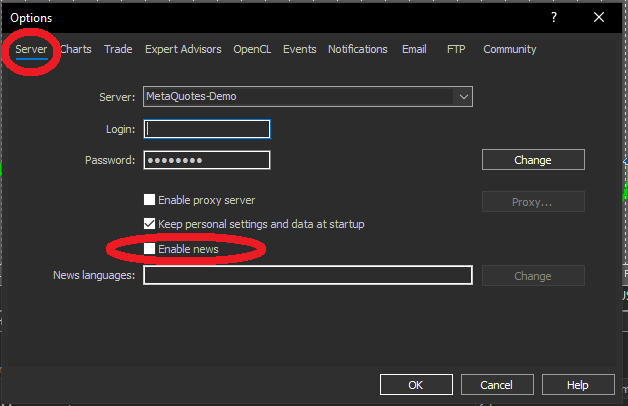Viewport: 628px width, 406px height.
Task: Click the Cancel button
Action: pos(496,385)
